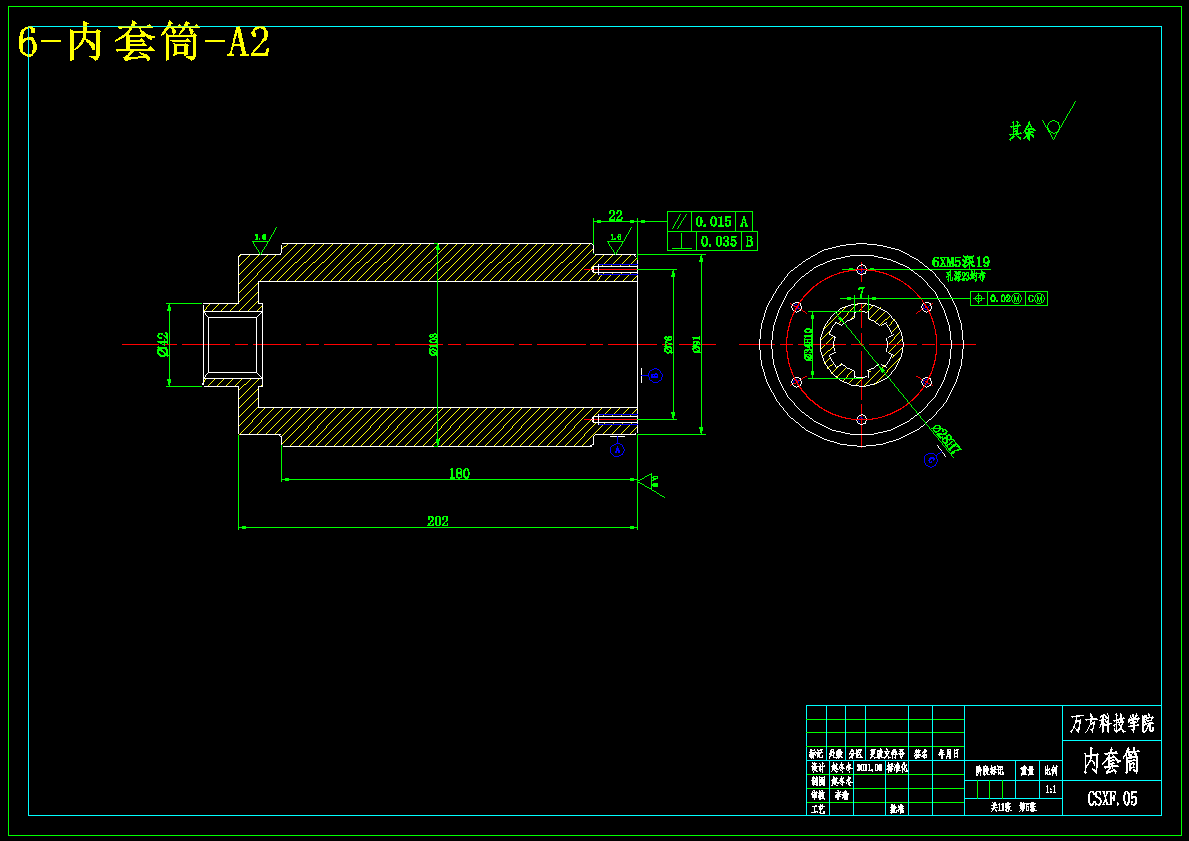Click the '7' keyway width dimension
This screenshot has width=1189, height=841.
[x=861, y=292]
